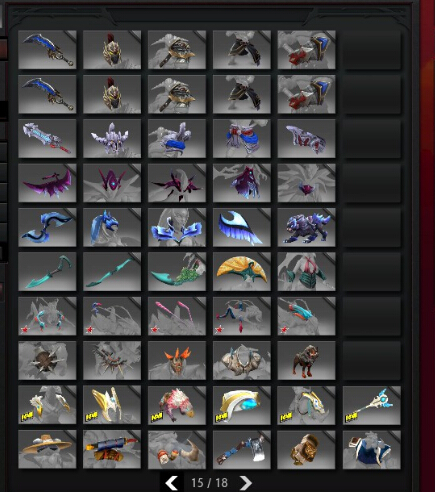Select the pink furry creature item

177,405
